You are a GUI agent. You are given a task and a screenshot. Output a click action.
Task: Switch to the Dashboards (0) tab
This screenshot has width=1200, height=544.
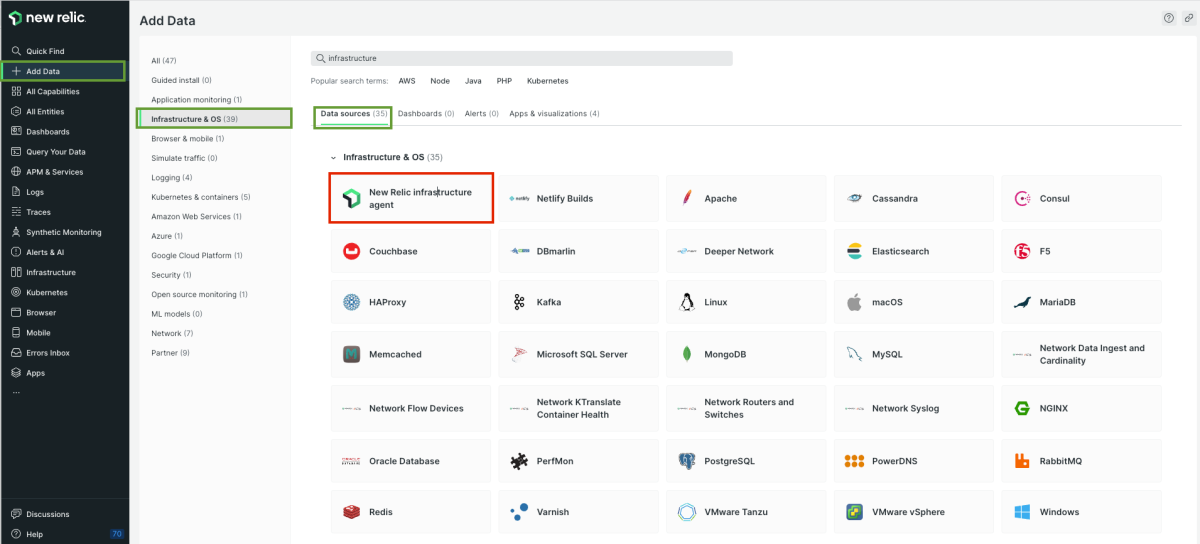426,114
